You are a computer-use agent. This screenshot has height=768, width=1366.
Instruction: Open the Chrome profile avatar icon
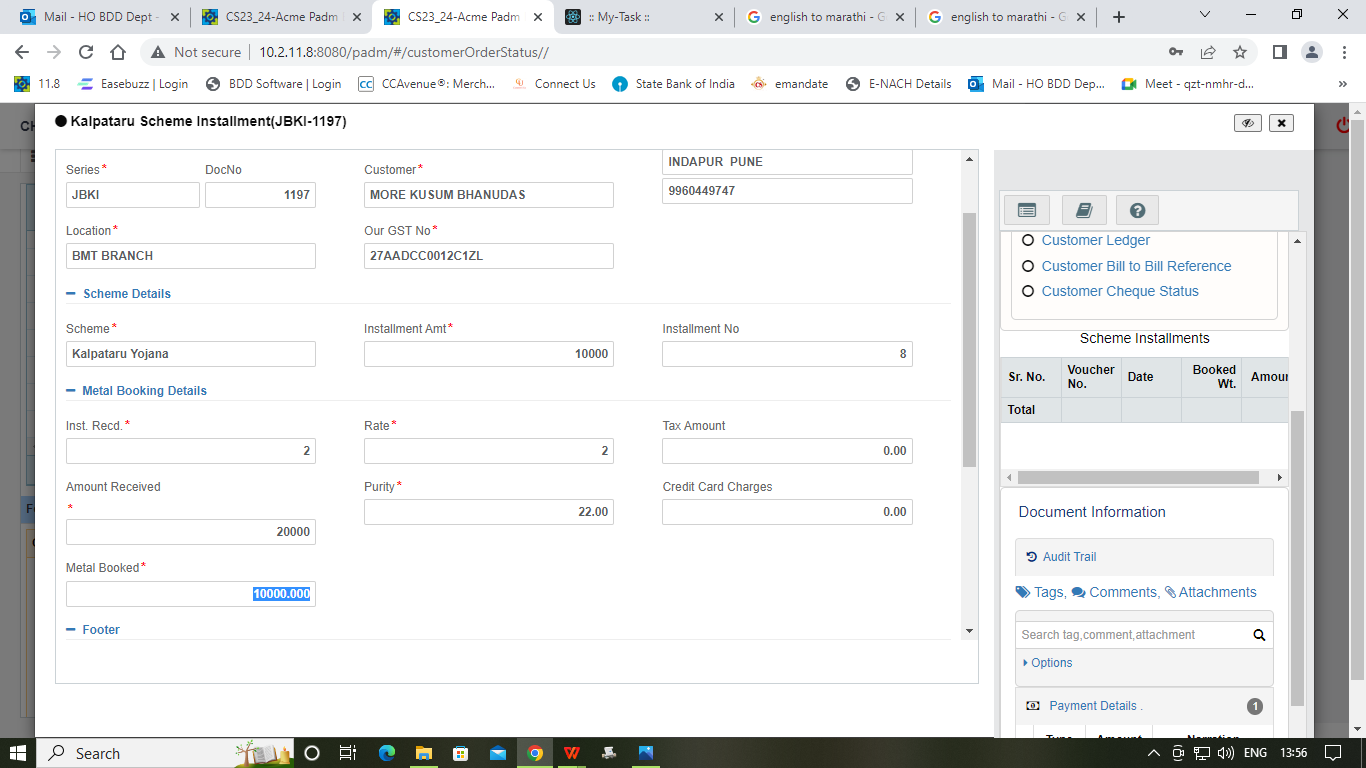(x=1312, y=52)
